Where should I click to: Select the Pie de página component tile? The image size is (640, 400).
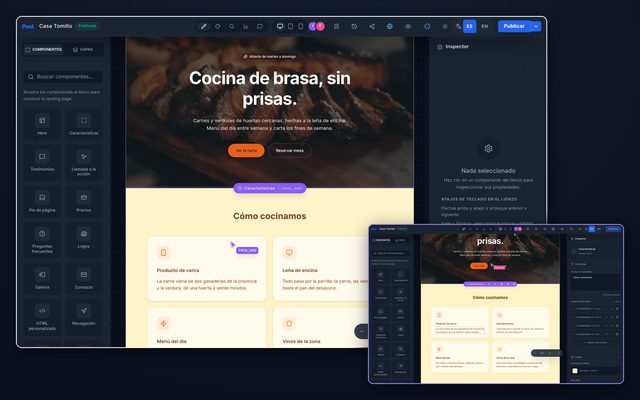pos(42,201)
